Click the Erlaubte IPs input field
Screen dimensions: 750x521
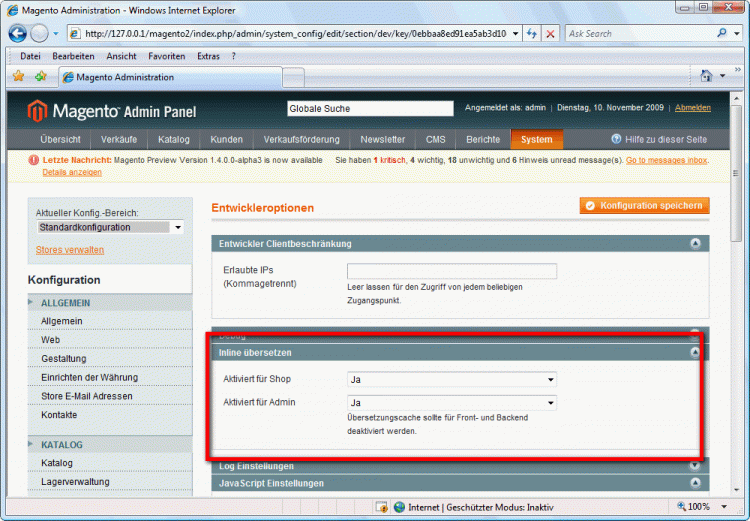point(451,271)
